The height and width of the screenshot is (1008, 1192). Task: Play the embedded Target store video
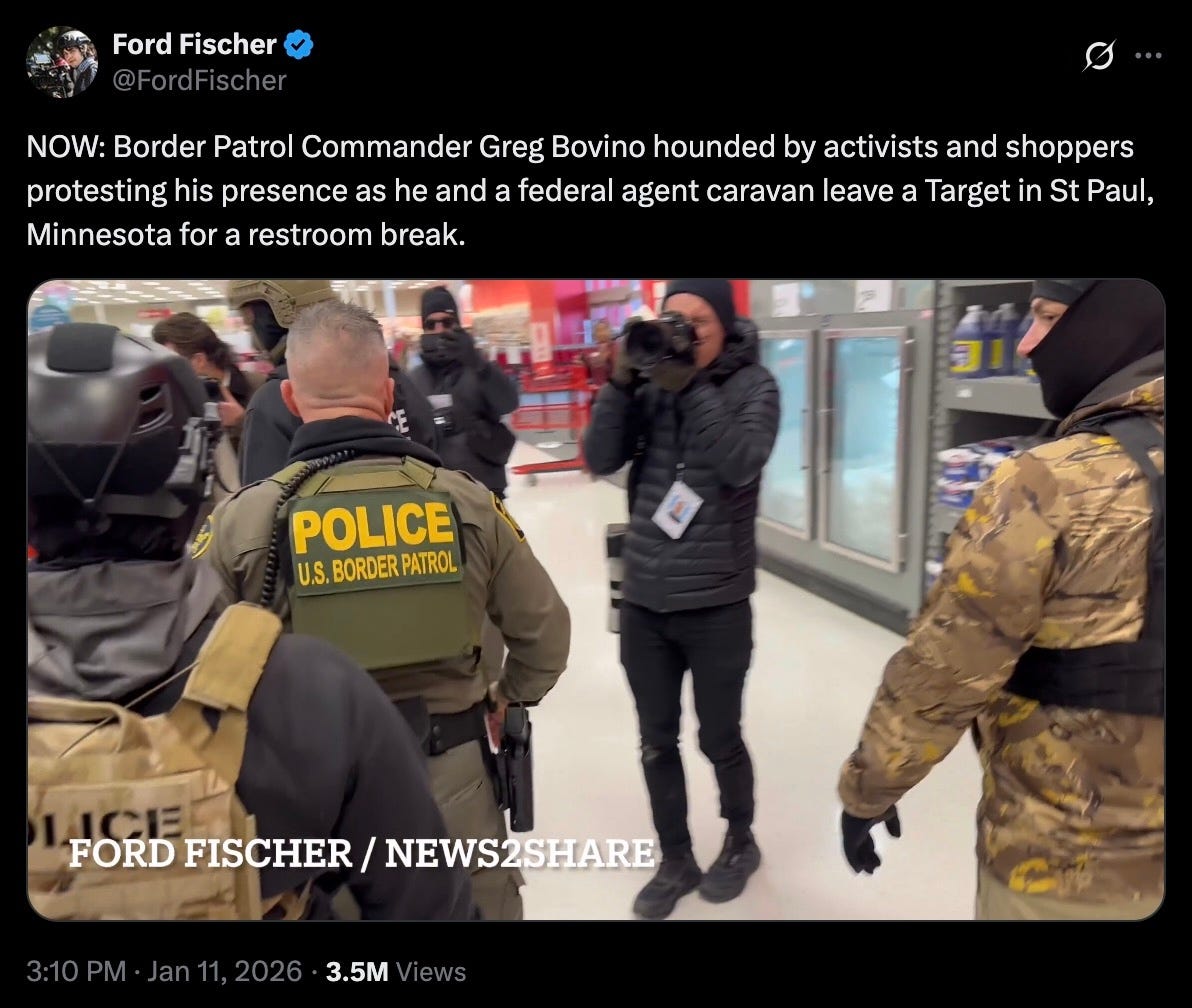click(596, 600)
